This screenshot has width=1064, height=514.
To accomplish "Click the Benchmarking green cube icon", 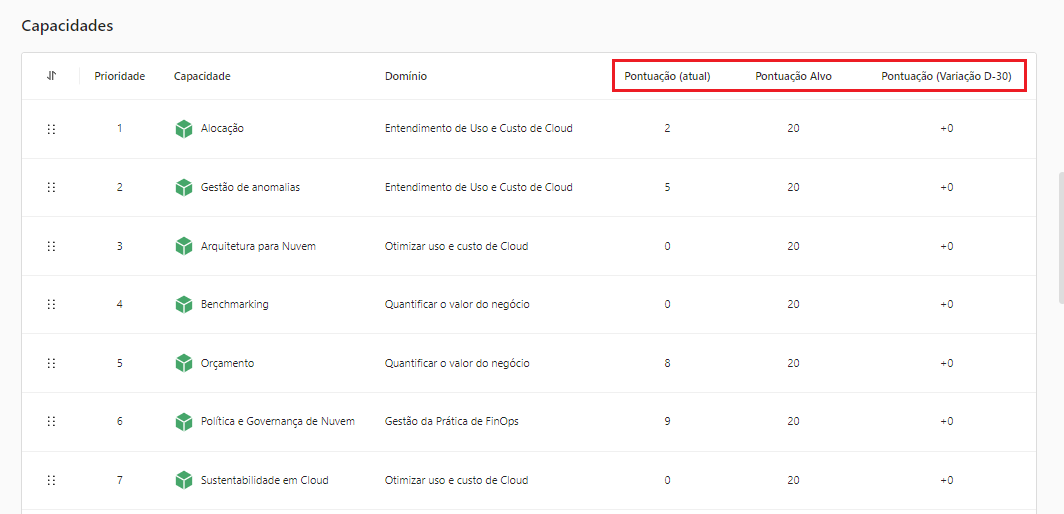I will [183, 304].
